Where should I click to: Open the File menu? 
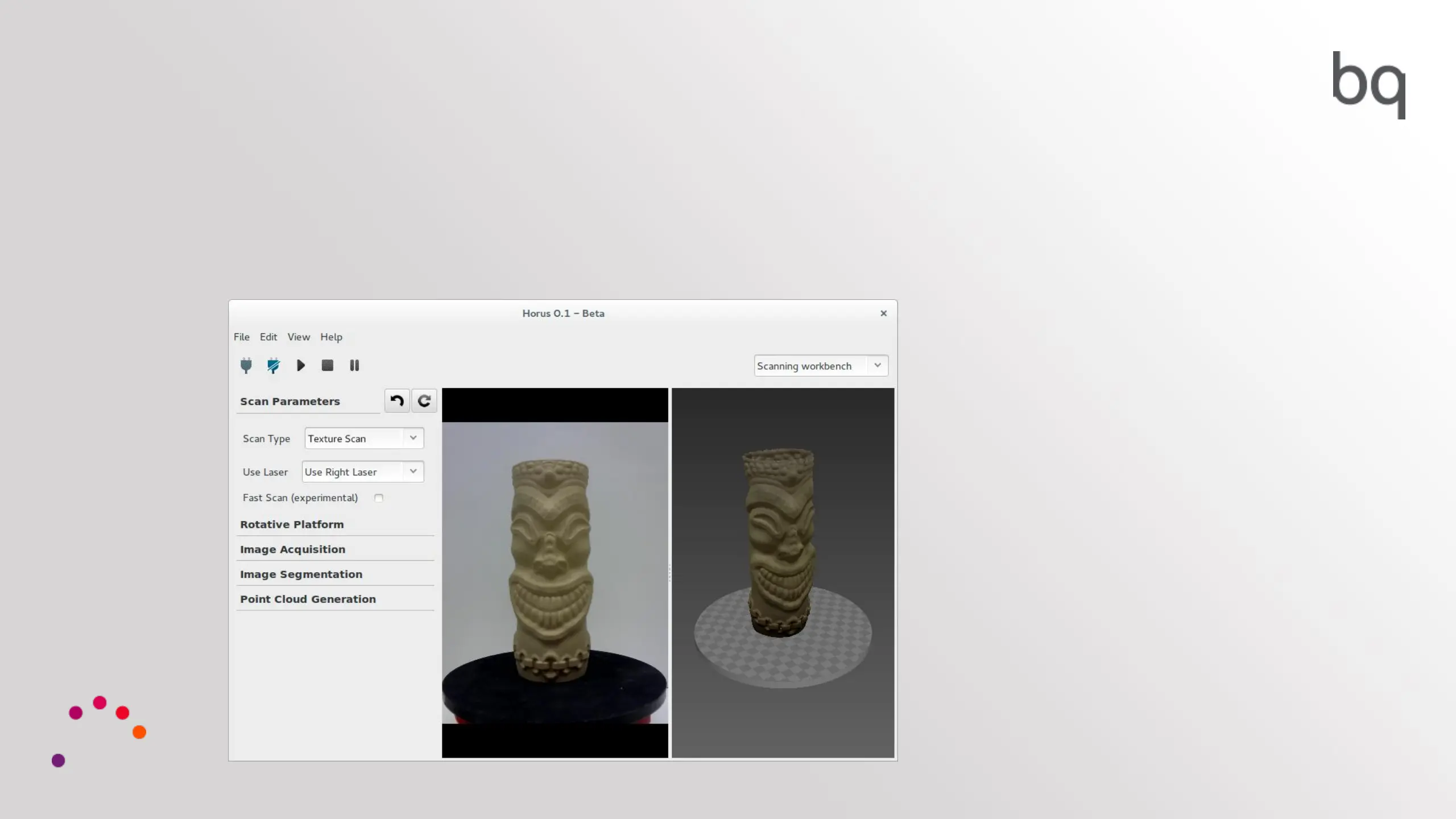click(242, 337)
